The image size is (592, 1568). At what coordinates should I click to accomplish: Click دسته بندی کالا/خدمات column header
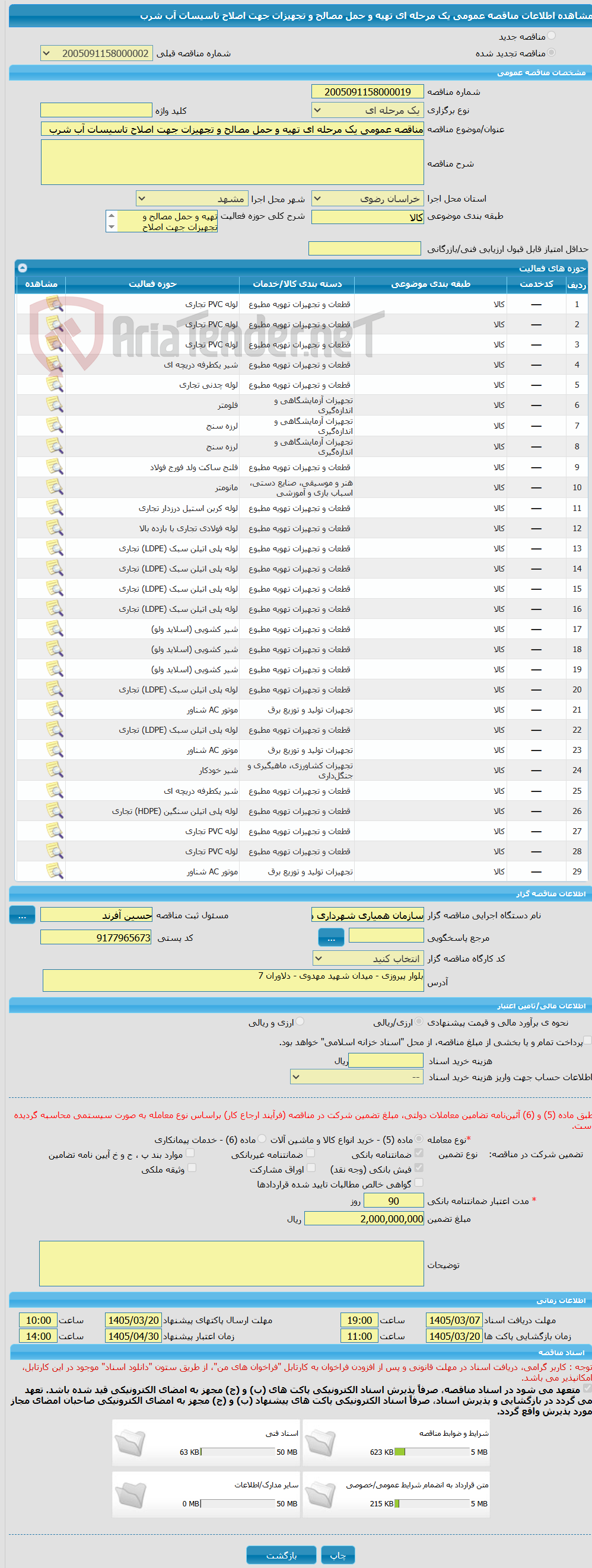coord(297,285)
